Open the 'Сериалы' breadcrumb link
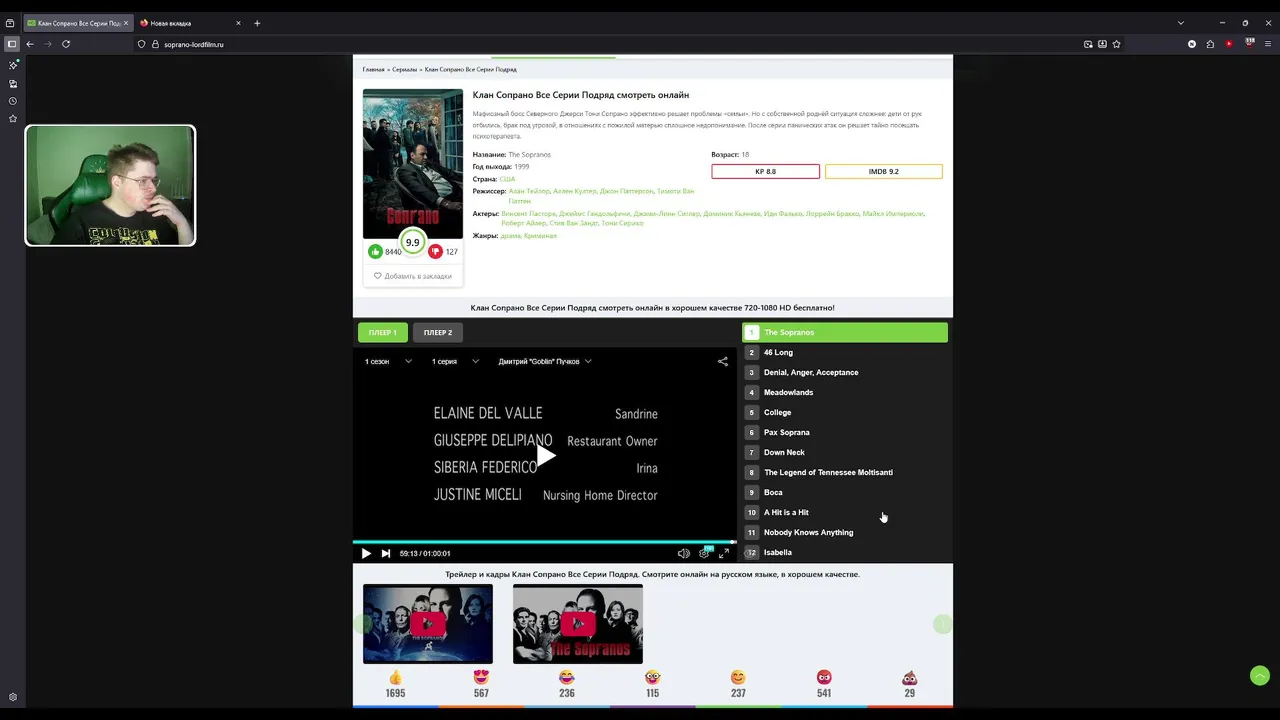The height and width of the screenshot is (720, 1280). coord(404,70)
